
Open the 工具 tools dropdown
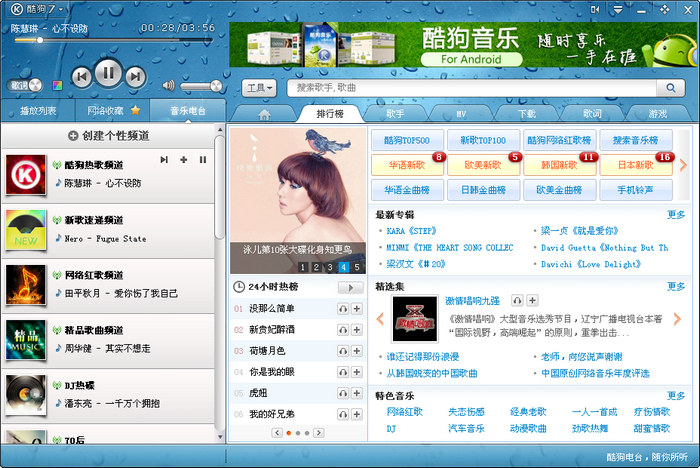[x=259, y=88]
